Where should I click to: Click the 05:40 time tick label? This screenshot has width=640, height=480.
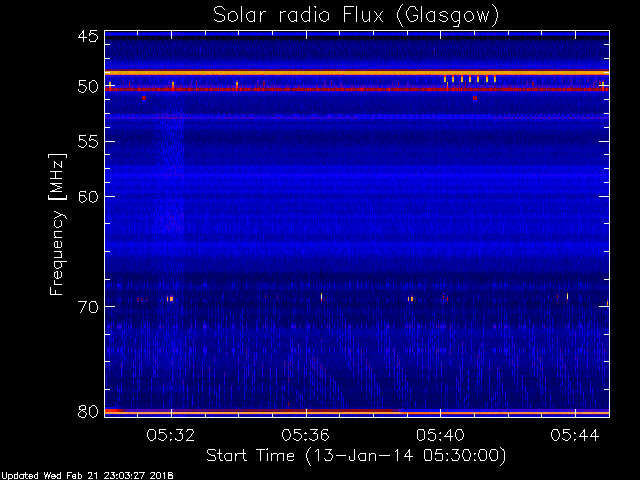coord(440,435)
